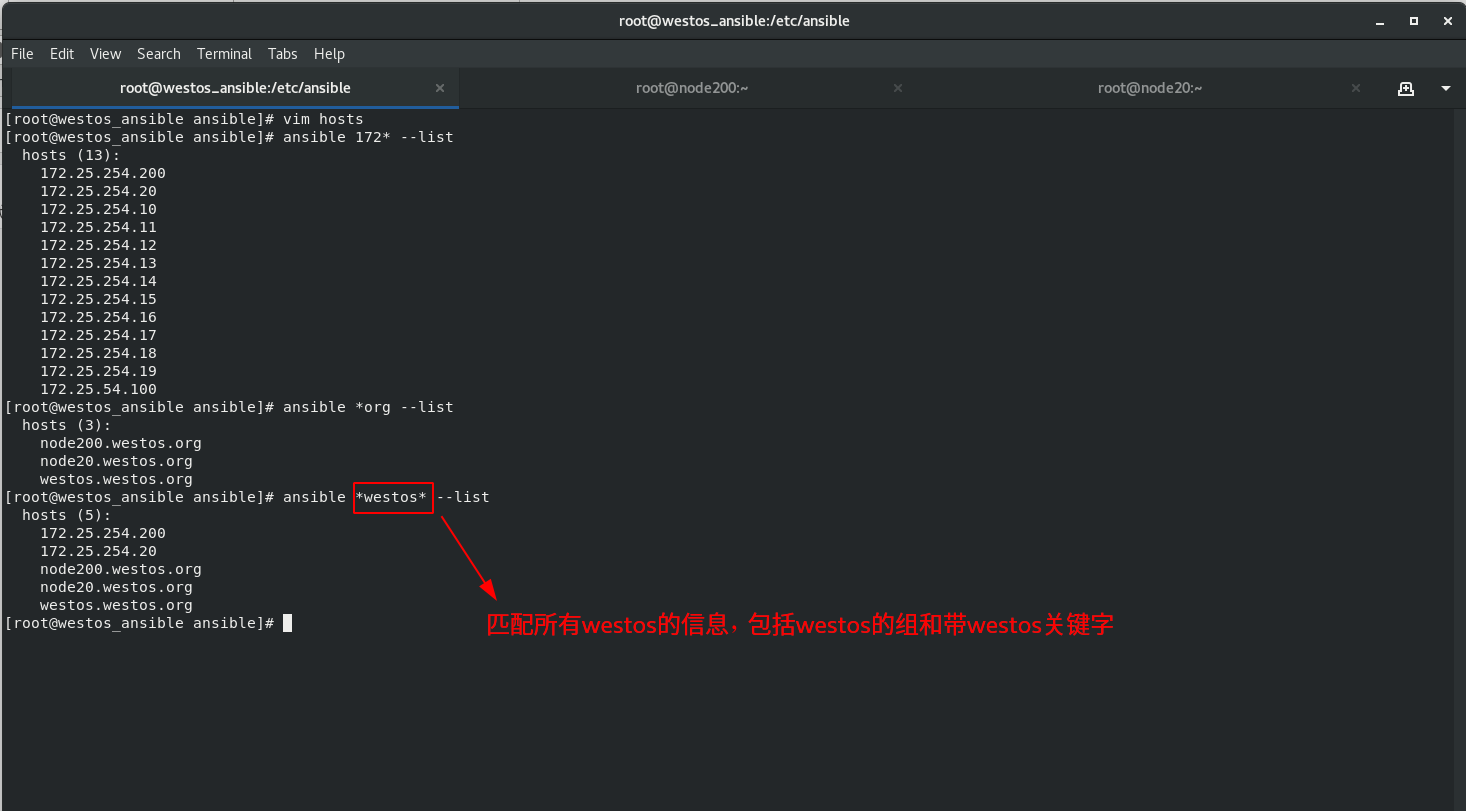
Task: Open the Help menu
Action: point(329,54)
